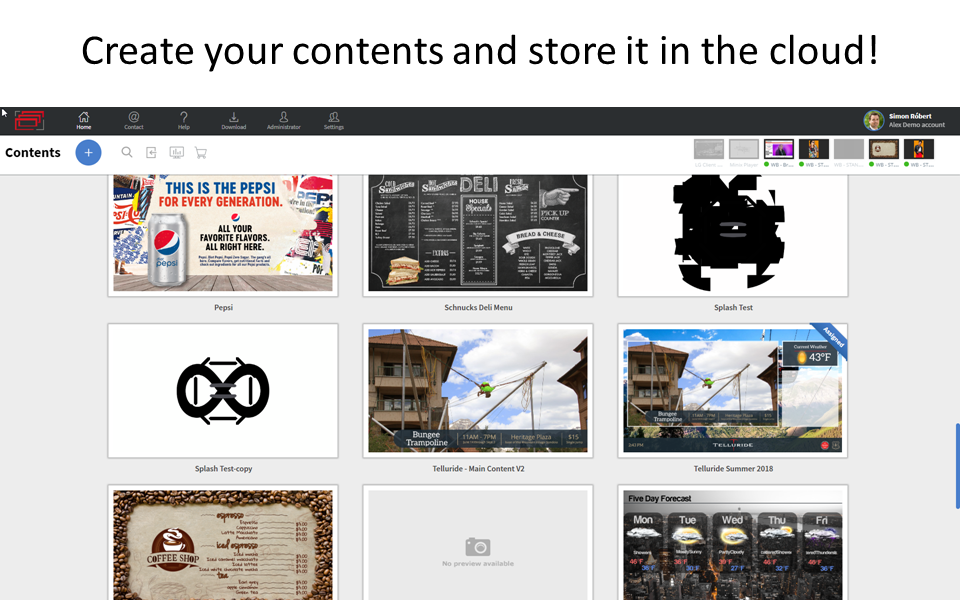Open the Five Day Forecast thumbnail
The image size is (960, 600).
[x=733, y=543]
